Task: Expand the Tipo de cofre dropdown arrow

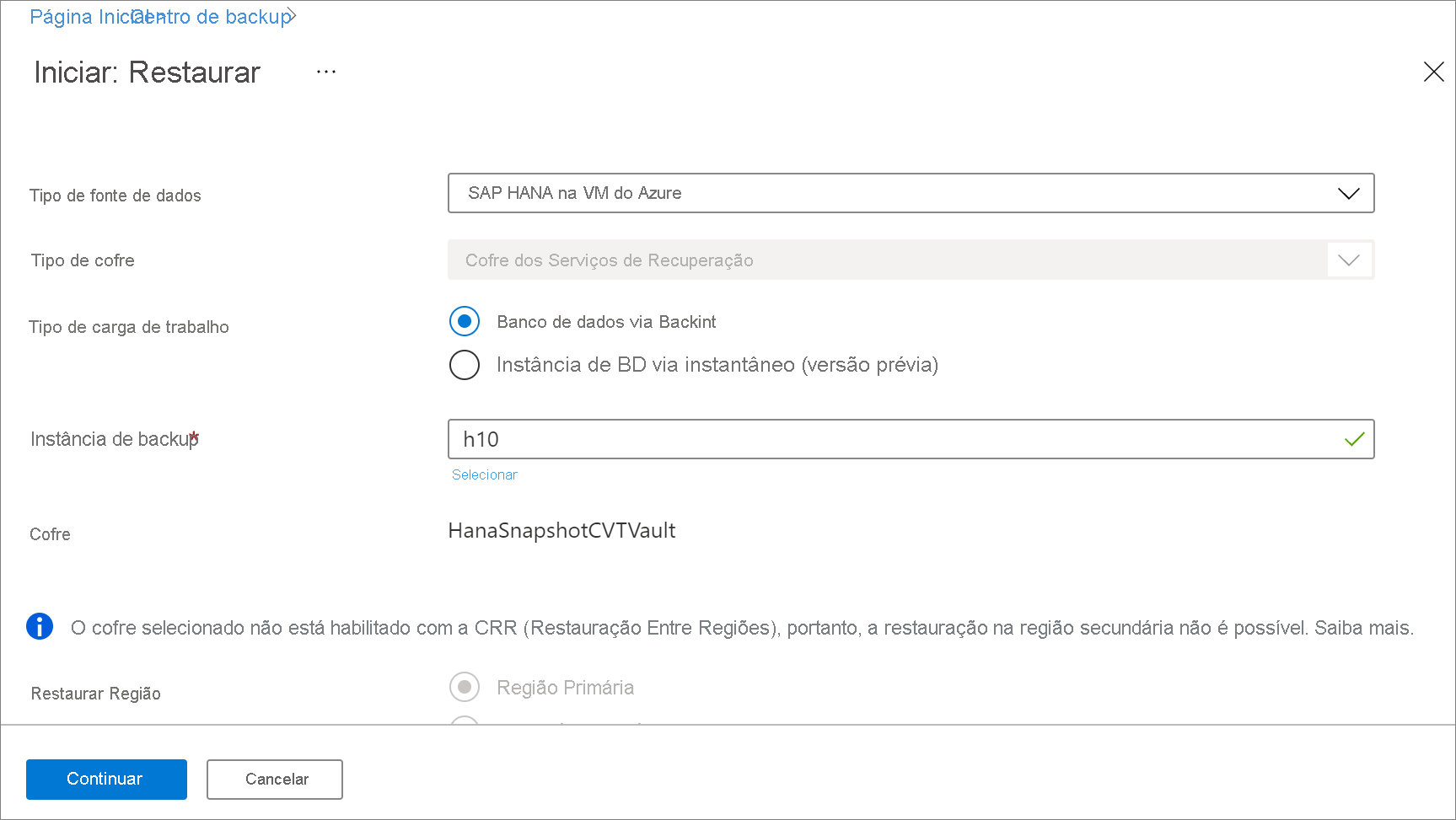Action: [1349, 260]
